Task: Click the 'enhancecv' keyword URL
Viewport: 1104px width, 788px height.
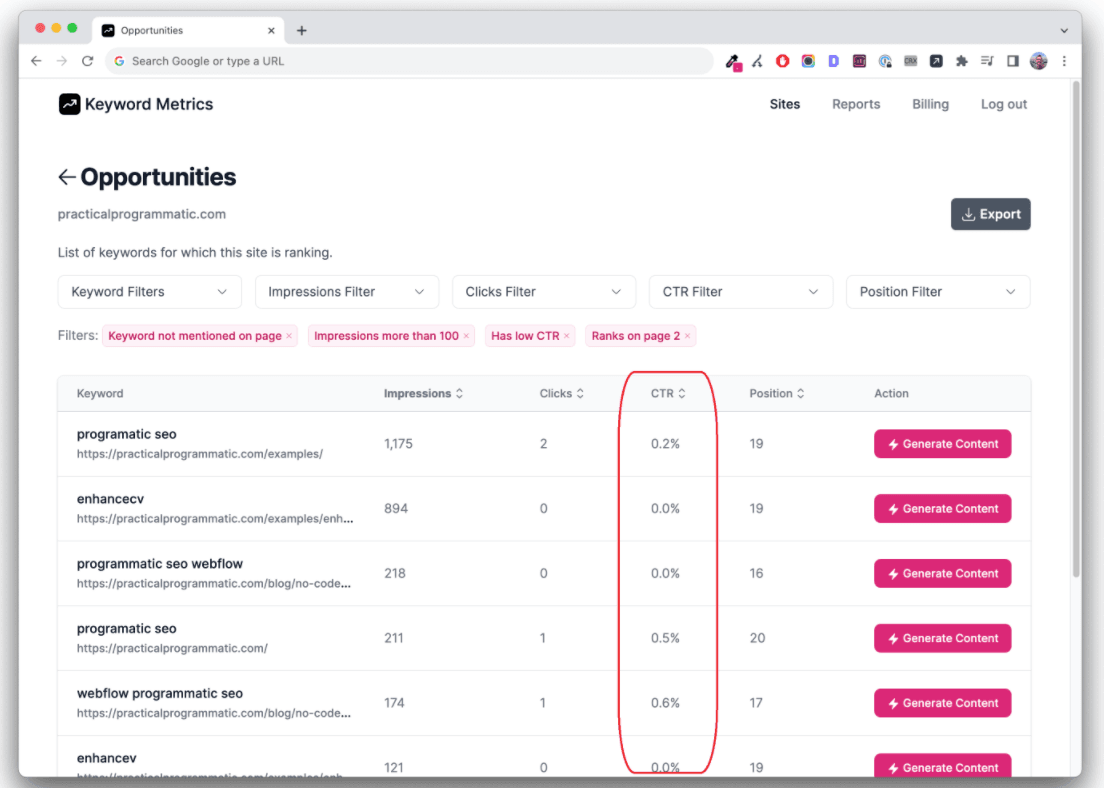Action: [x=215, y=518]
